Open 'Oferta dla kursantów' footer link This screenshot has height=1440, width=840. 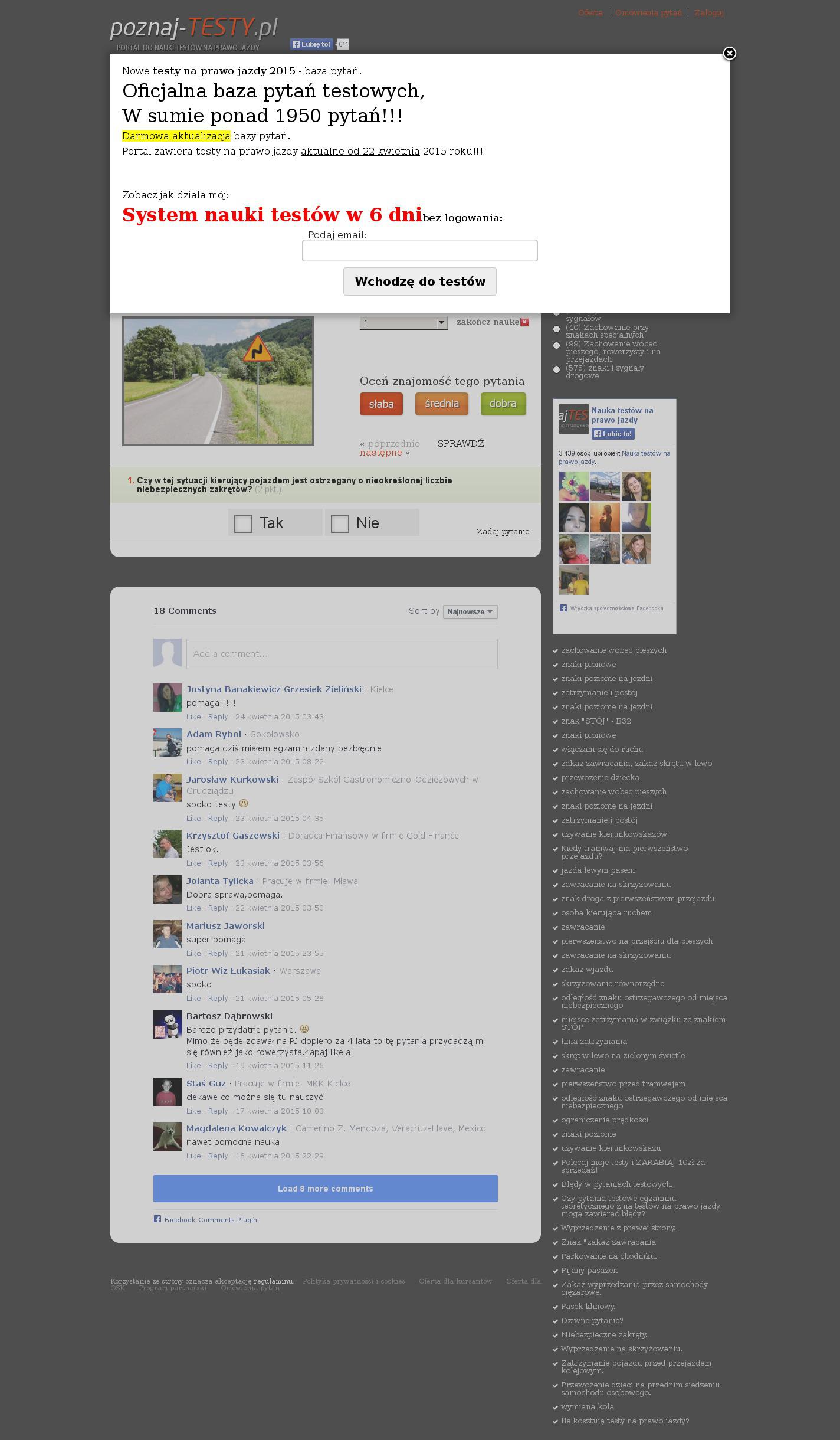tap(455, 1281)
